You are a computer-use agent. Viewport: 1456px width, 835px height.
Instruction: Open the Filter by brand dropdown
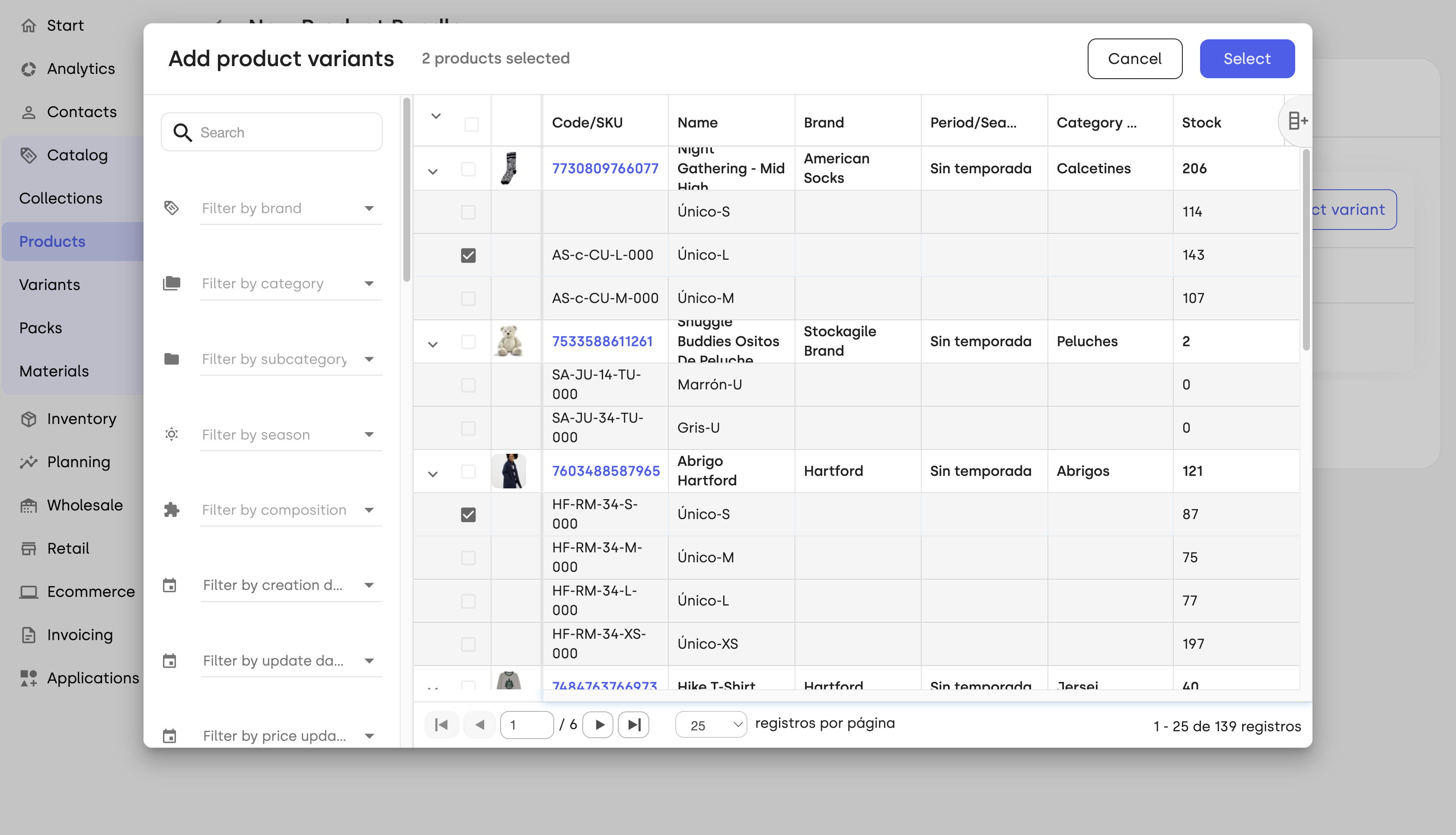290,208
